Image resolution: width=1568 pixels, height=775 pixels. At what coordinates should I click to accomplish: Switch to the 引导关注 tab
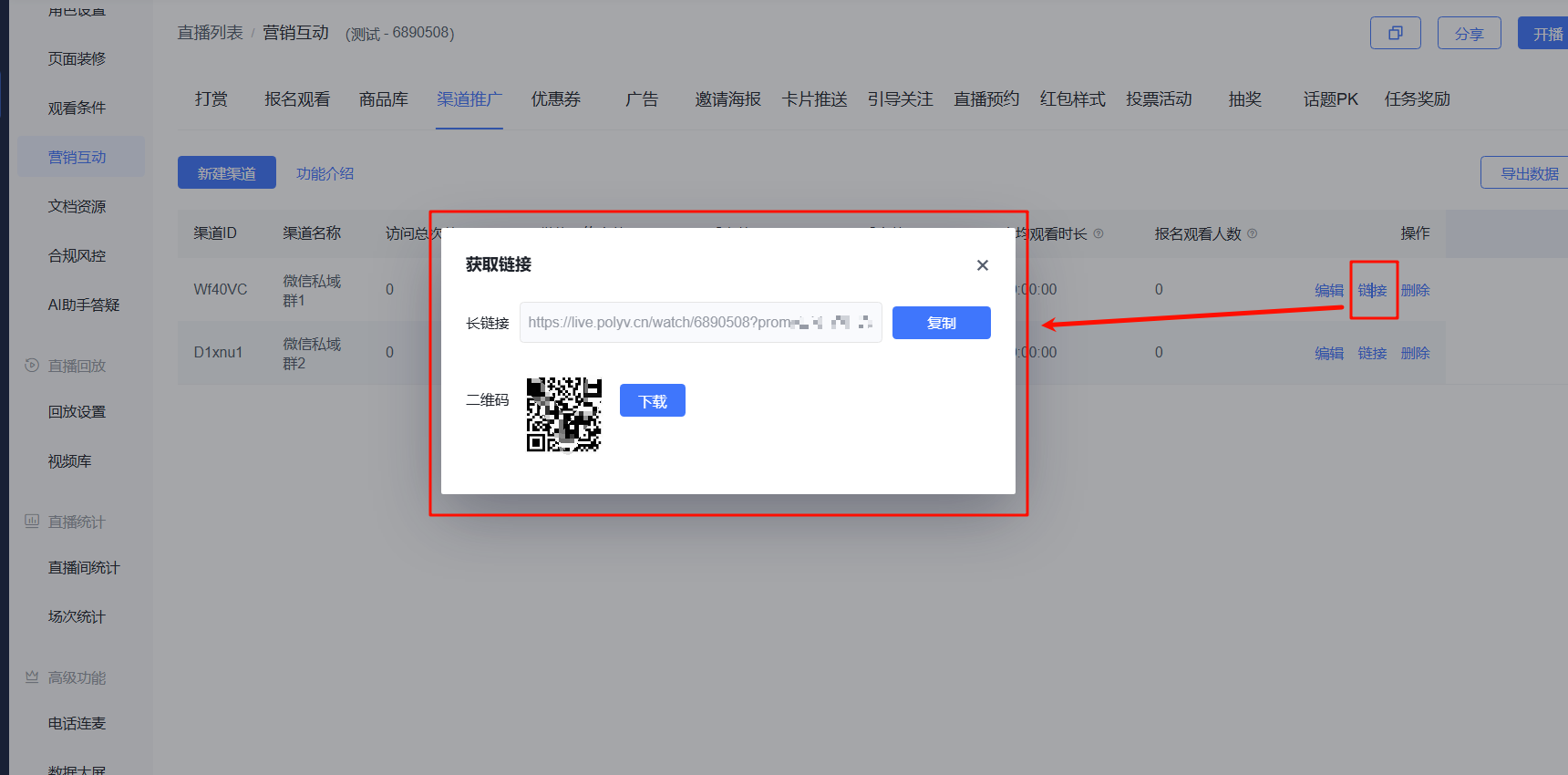pyautogui.click(x=900, y=99)
